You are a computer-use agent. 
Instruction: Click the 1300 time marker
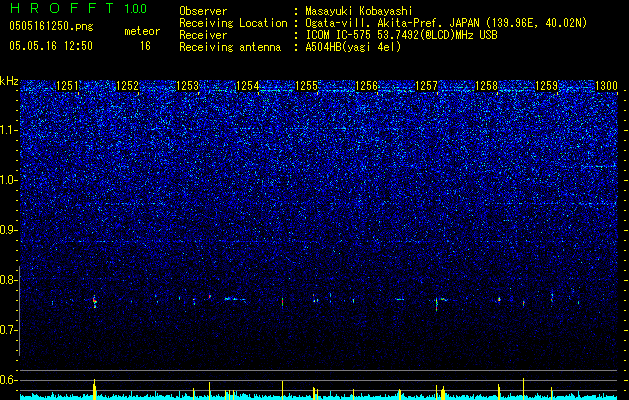pyautogui.click(x=606, y=85)
